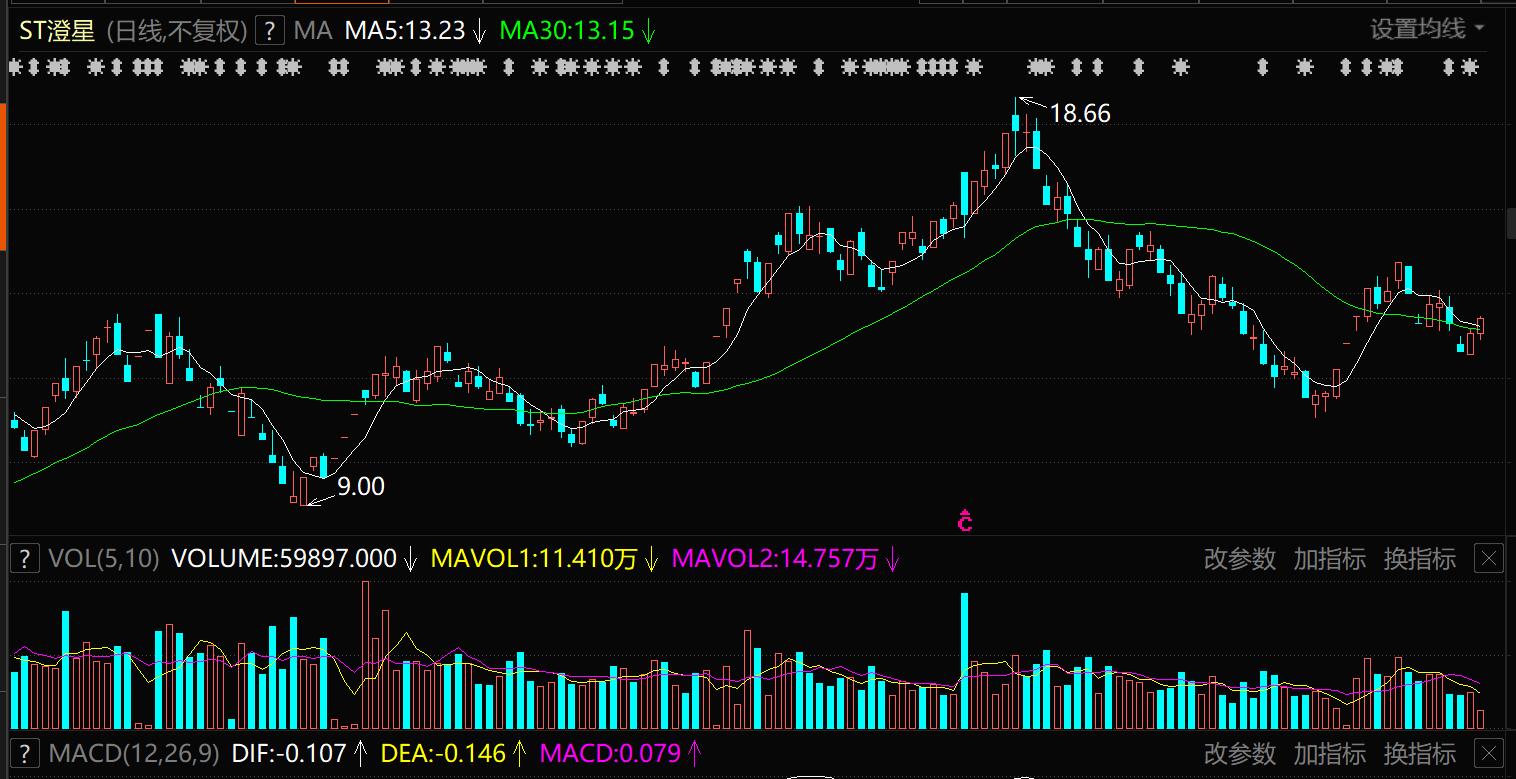Image resolution: width=1516 pixels, height=779 pixels.
Task: Click the help icon beside MACD(12,26,9)
Action: [x=25, y=753]
